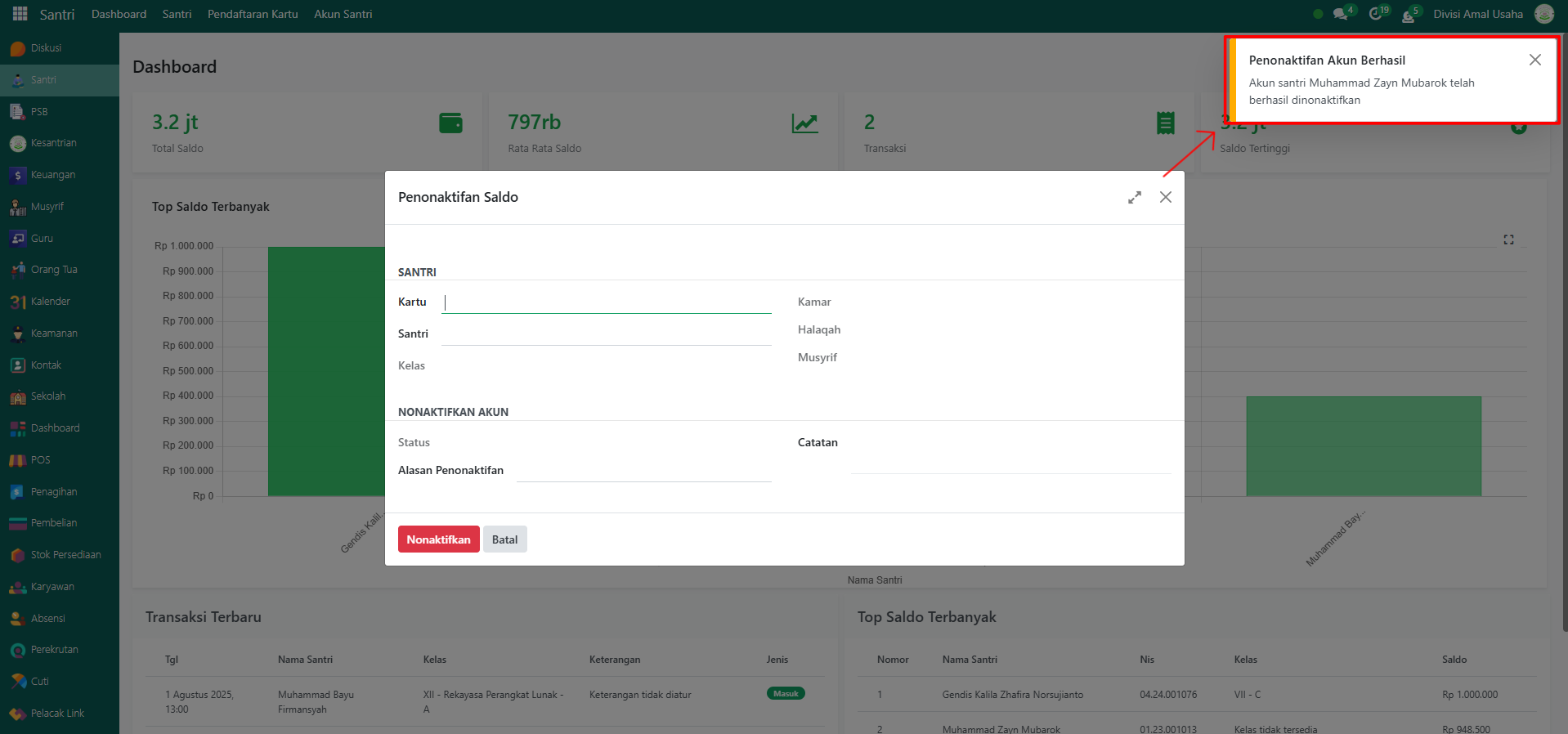1568x734 pixels.
Task: Open activities clock icon in top bar
Action: [1376, 14]
